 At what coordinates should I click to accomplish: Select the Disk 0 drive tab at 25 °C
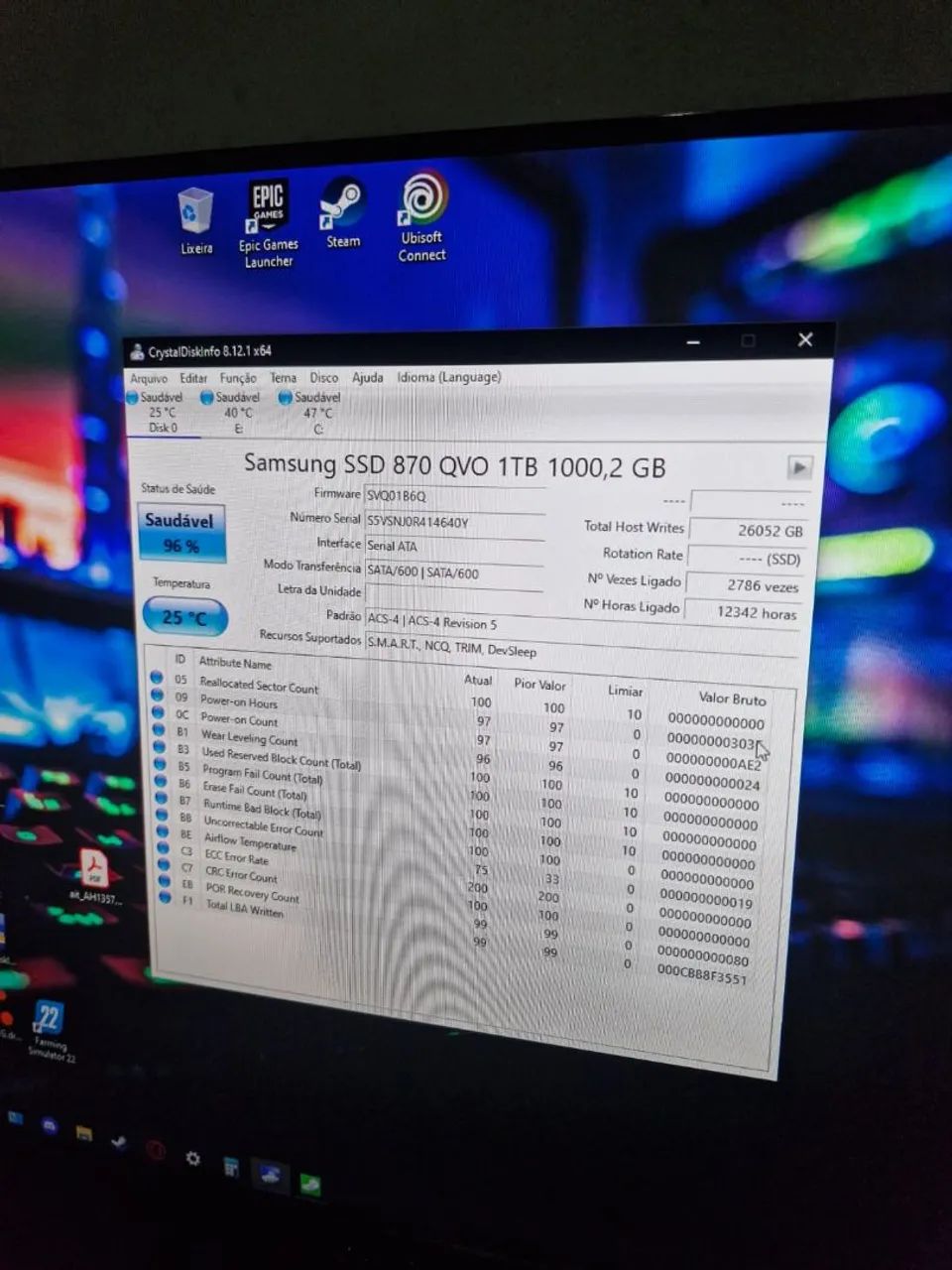(161, 413)
